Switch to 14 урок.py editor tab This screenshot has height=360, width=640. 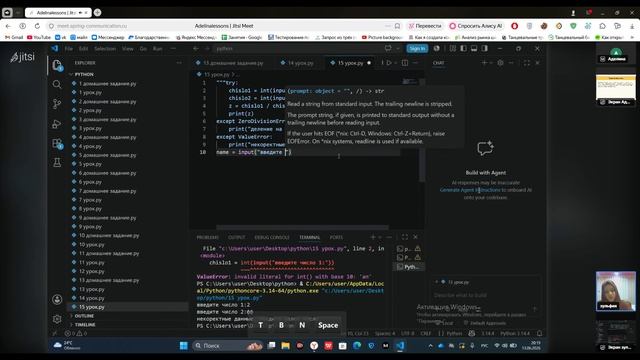point(297,63)
